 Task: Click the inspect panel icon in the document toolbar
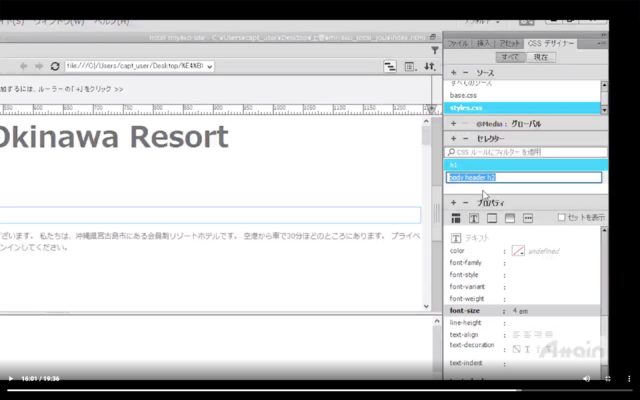coord(409,66)
